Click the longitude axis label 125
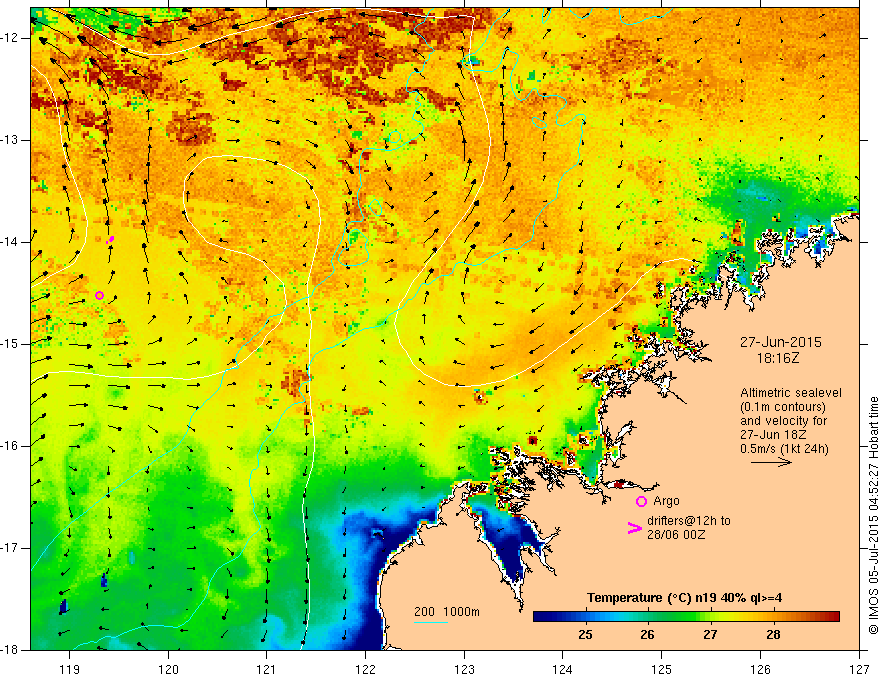Image resolution: width=880 pixels, height=680 pixels. coord(662,669)
